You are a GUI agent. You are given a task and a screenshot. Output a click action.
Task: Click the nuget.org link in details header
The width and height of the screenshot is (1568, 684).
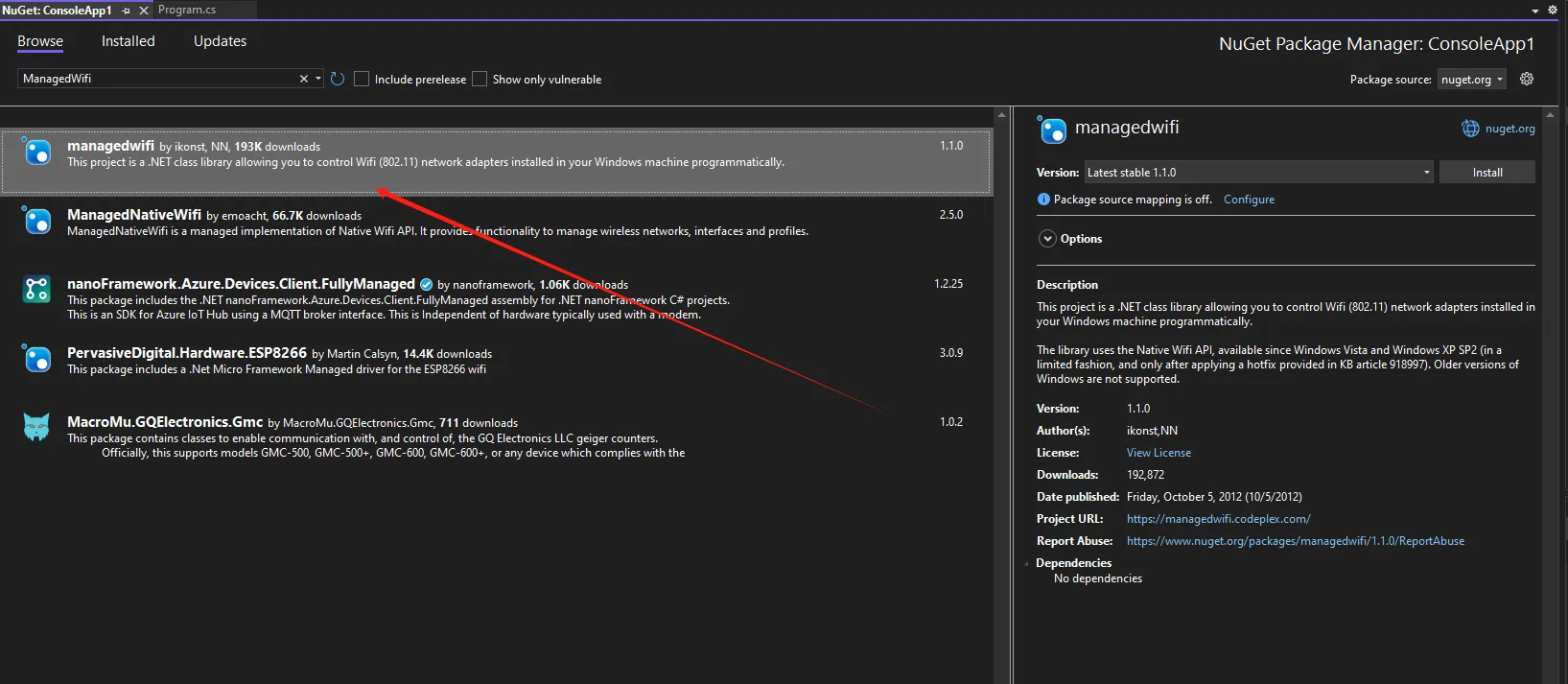[x=1509, y=129]
